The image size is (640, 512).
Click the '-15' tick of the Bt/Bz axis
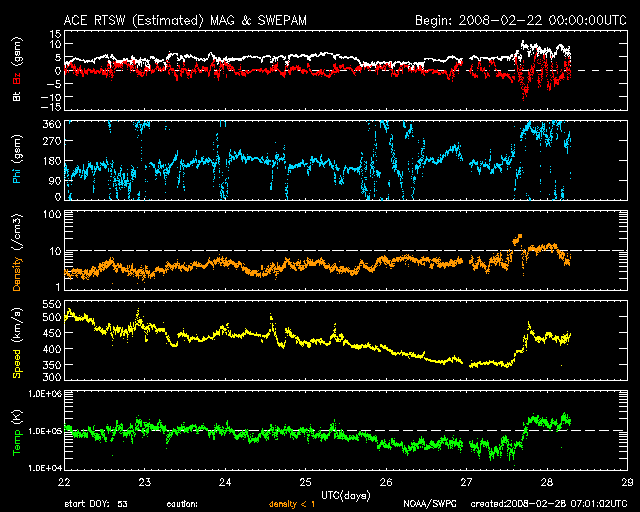tap(51, 107)
